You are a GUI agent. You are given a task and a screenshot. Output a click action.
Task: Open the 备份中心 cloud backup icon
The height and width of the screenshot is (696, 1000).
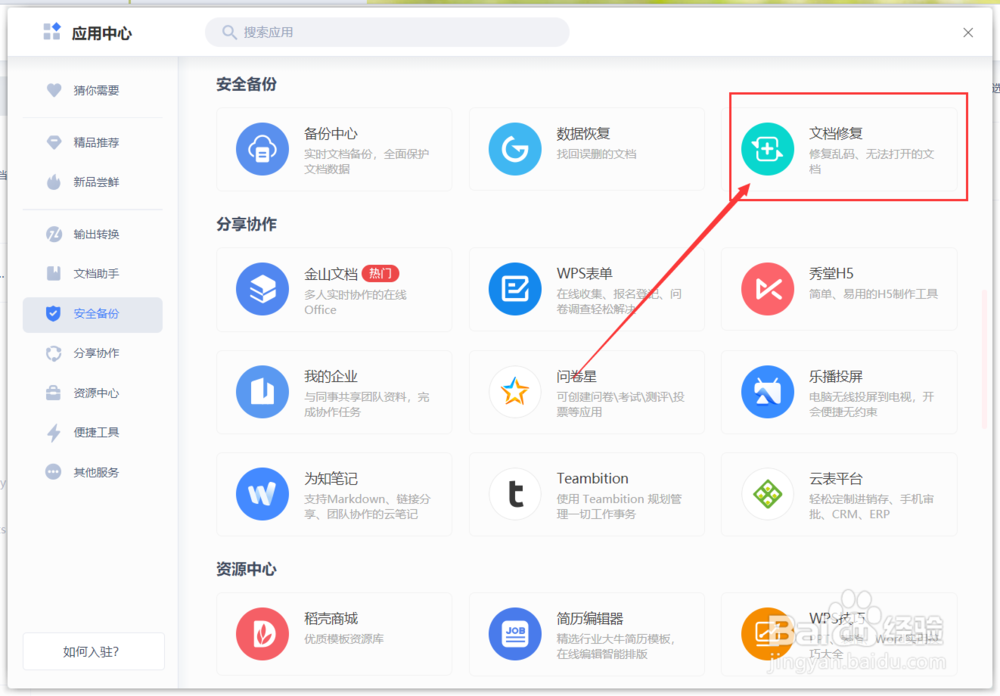(262, 149)
